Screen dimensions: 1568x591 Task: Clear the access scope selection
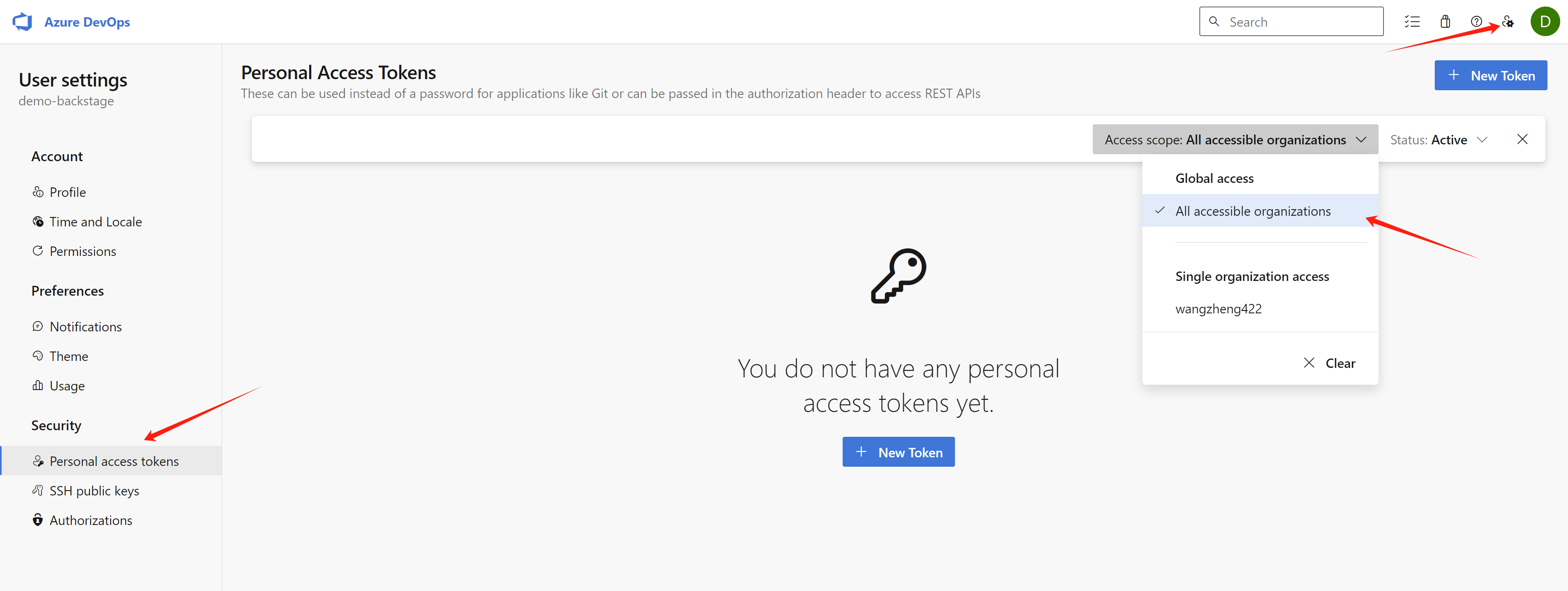point(1330,363)
